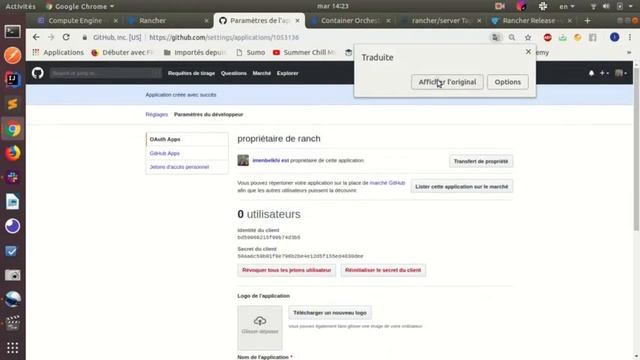Viewport: 640px width, 360px height.
Task: Select GitHub Apps in the sidebar
Action: (187, 153)
